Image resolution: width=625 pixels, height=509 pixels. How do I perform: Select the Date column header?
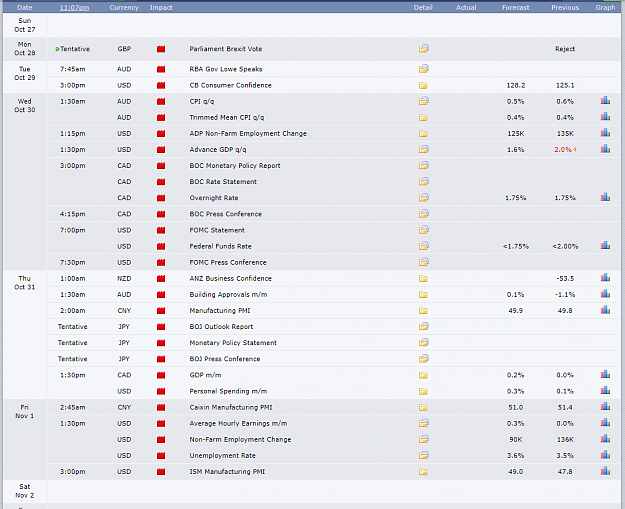tap(25, 8)
